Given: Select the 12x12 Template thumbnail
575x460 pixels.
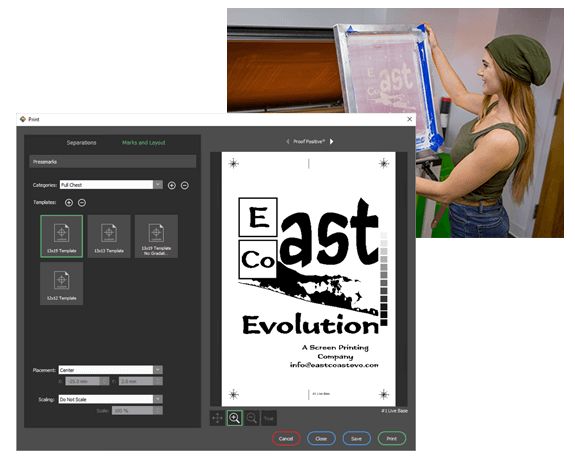Looking at the screenshot, I should [62, 284].
